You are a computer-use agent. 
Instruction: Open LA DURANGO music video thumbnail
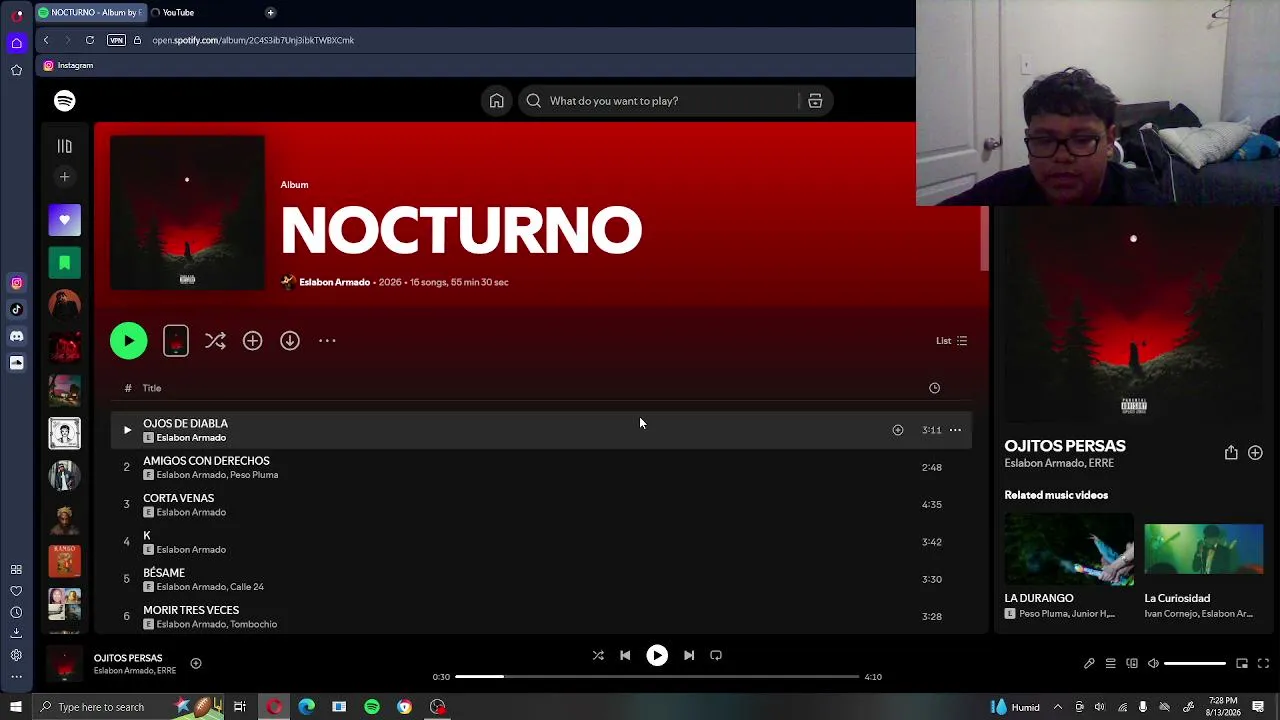(x=1069, y=549)
